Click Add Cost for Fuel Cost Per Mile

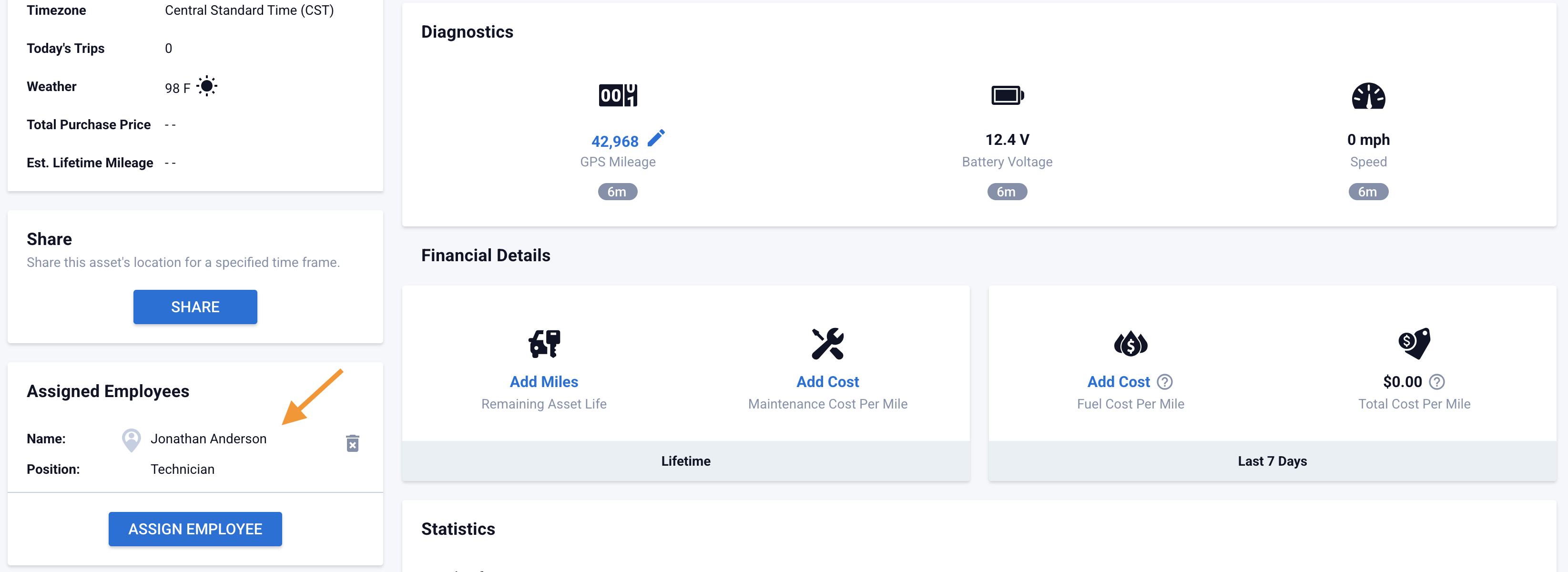(1118, 382)
